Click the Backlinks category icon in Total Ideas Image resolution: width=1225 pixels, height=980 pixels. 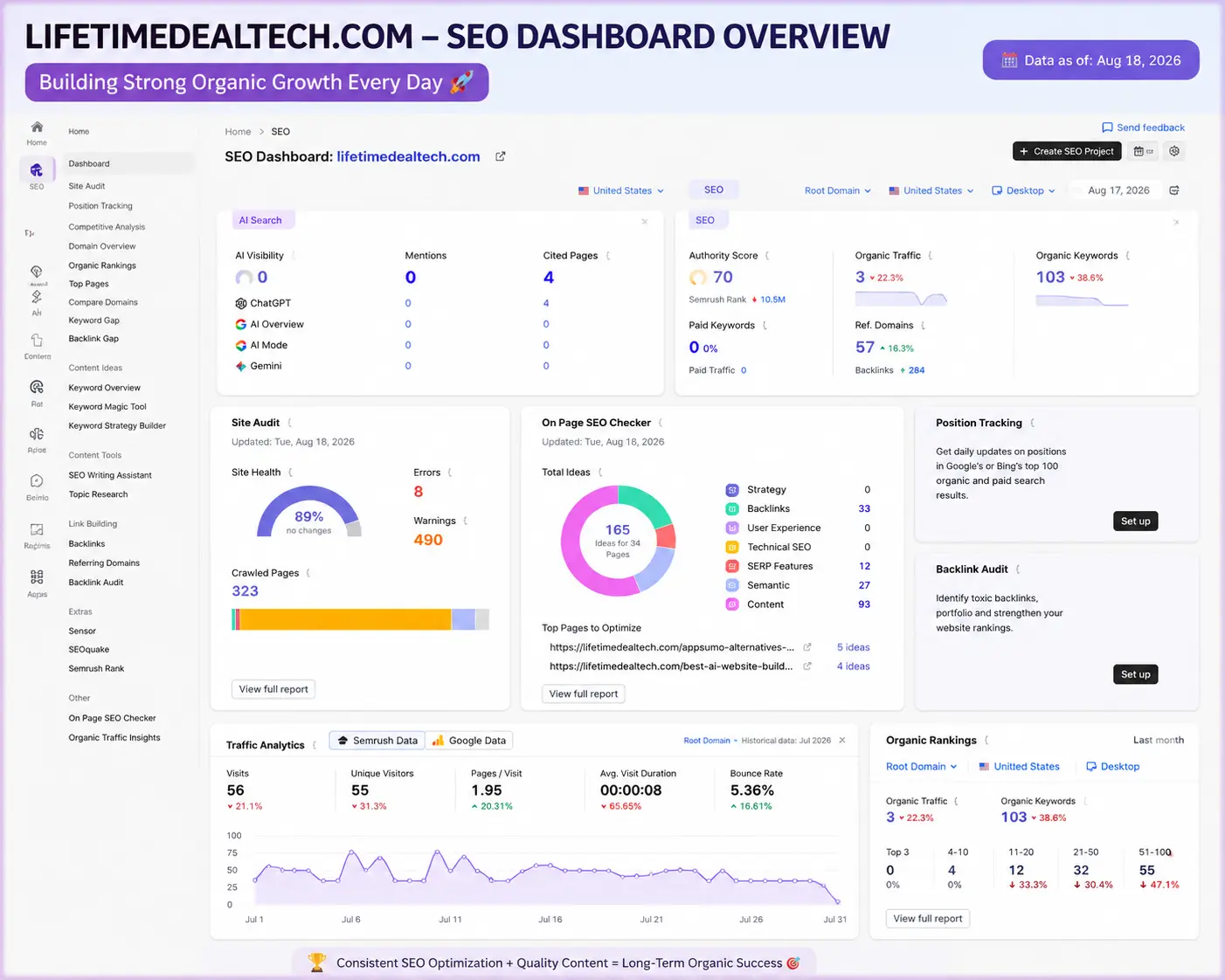[732, 508]
